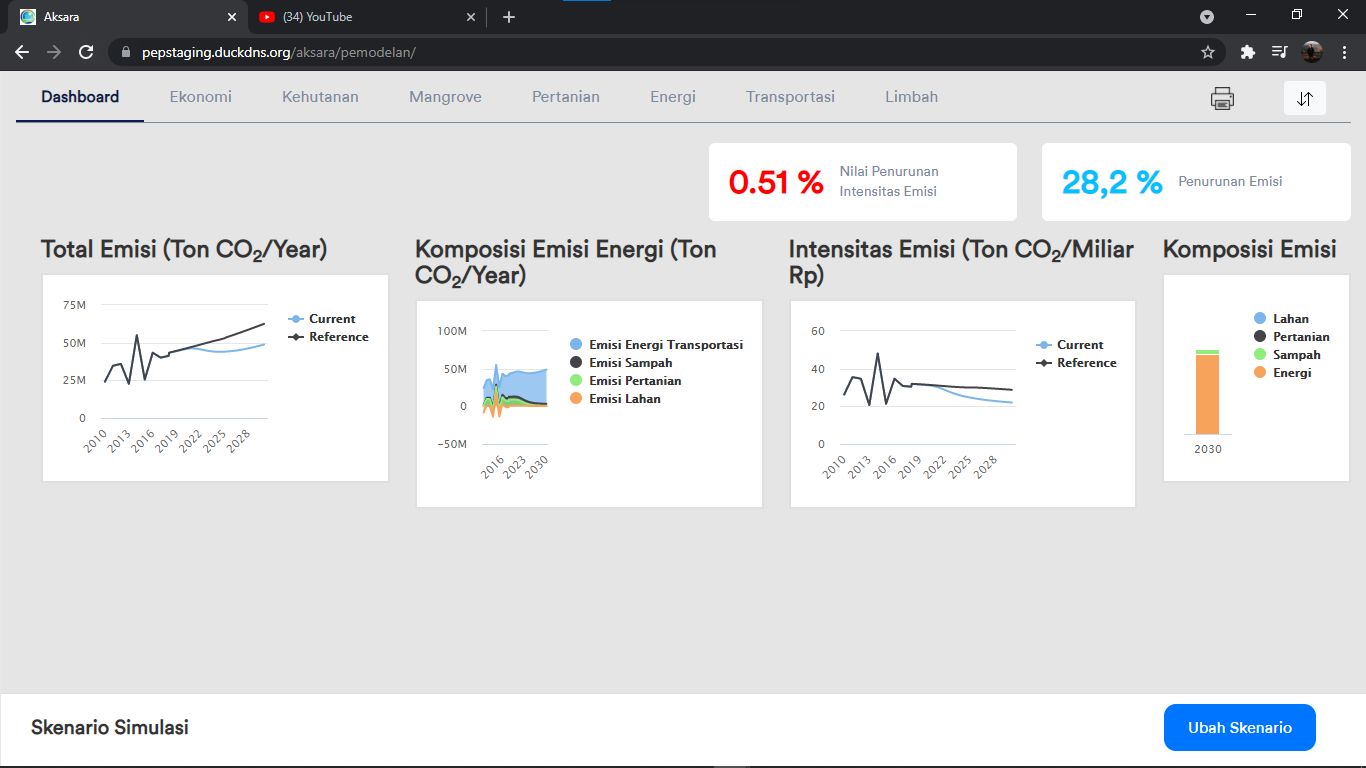The width and height of the screenshot is (1366, 768).
Task: Select the Pertanian tab
Action: click(566, 97)
